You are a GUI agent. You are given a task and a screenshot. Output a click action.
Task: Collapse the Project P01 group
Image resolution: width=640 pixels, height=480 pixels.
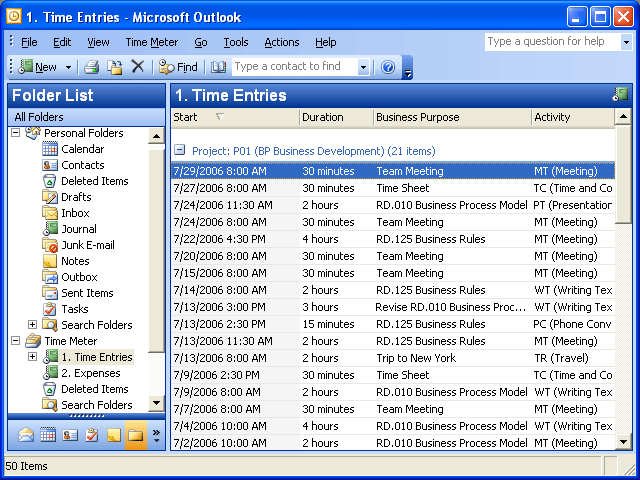click(x=179, y=150)
